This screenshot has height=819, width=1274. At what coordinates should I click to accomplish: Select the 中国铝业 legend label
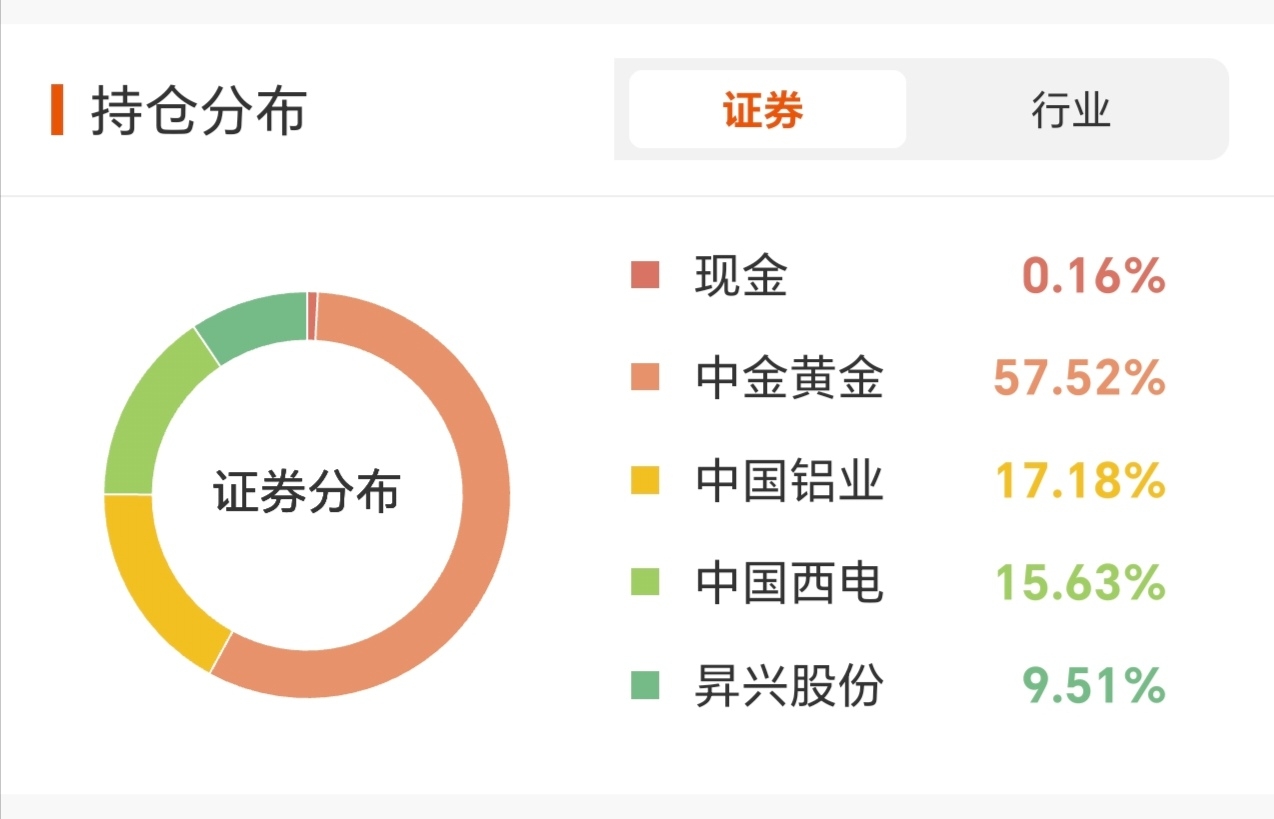click(789, 481)
